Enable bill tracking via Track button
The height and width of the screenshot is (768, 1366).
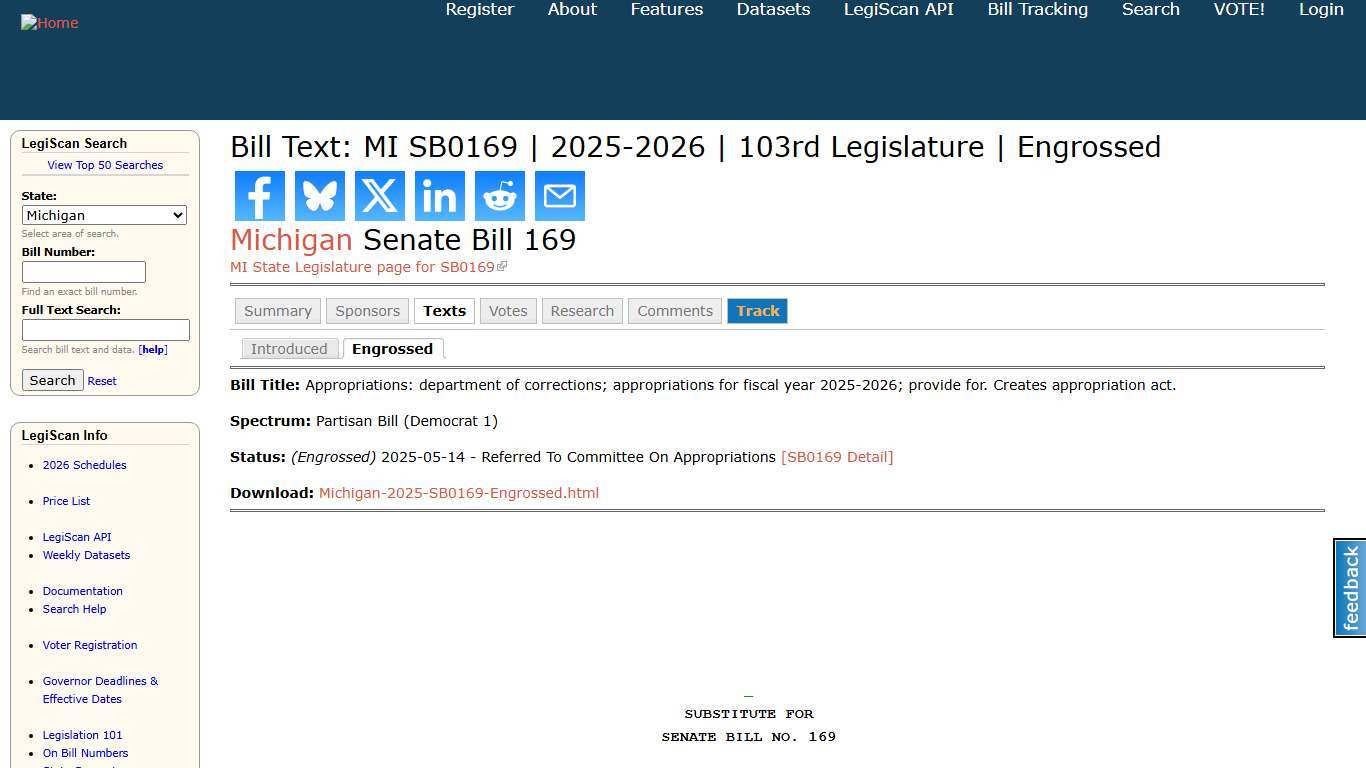(757, 310)
